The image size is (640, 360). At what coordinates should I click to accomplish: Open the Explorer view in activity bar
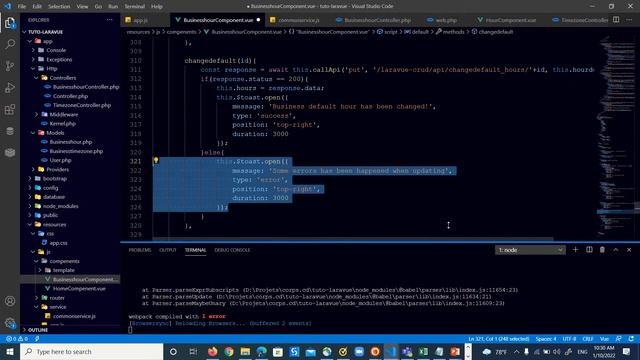[x=10, y=22]
